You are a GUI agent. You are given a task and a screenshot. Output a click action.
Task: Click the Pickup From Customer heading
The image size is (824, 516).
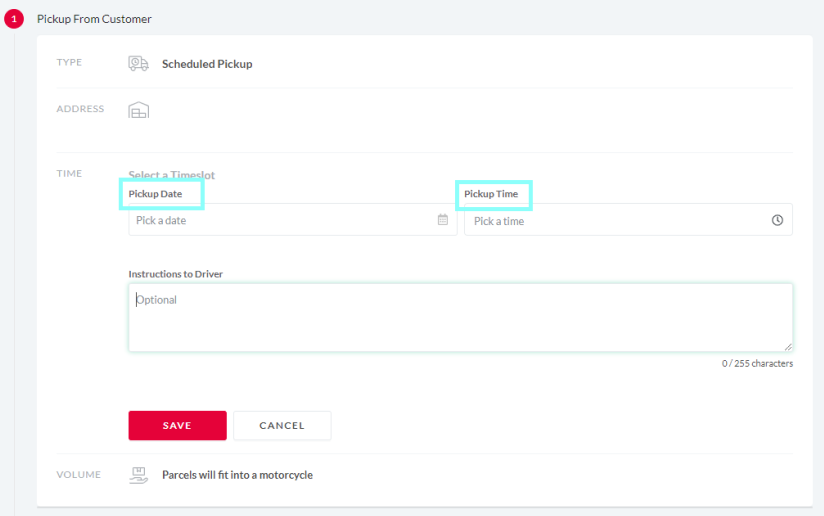point(94,19)
